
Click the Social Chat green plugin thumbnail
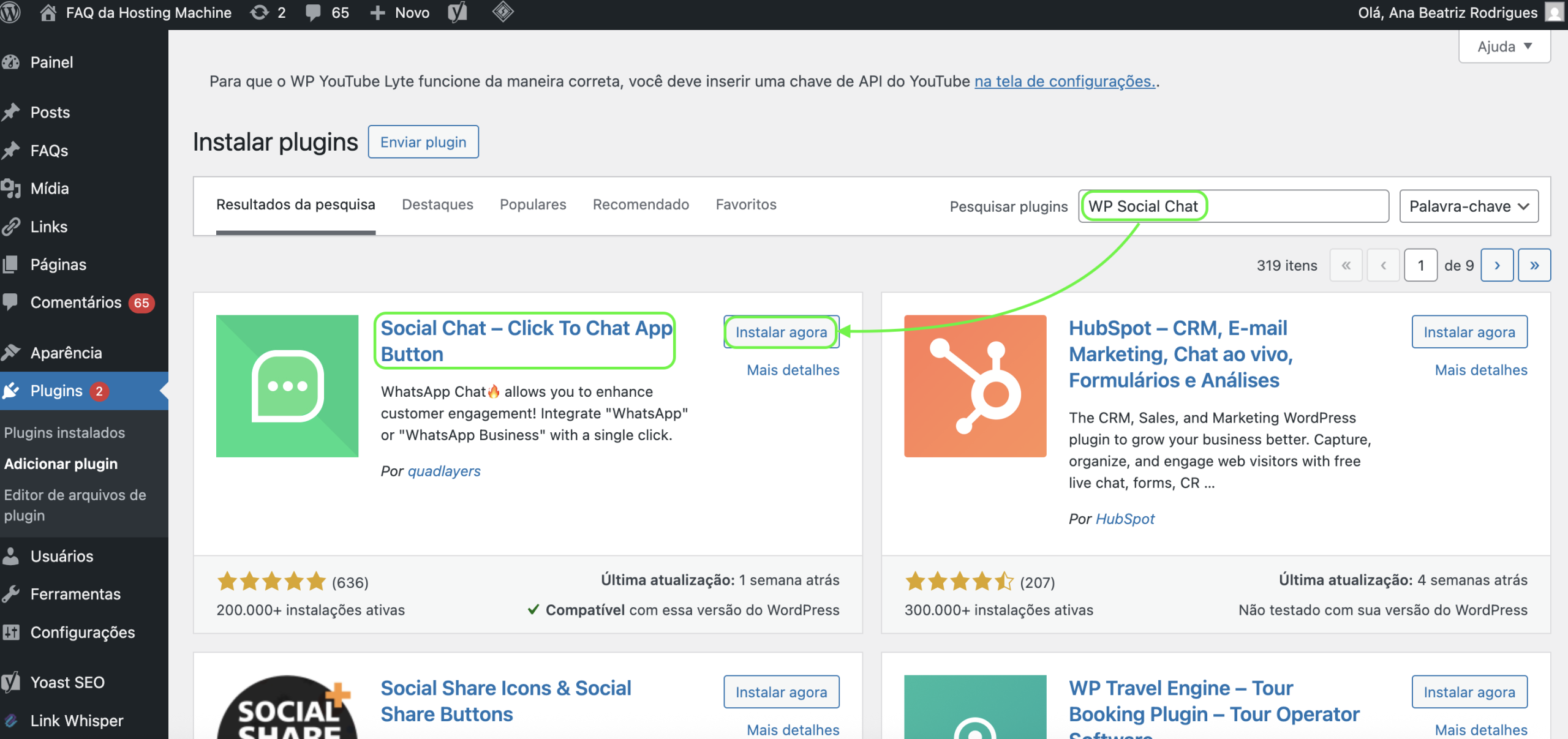coord(287,386)
